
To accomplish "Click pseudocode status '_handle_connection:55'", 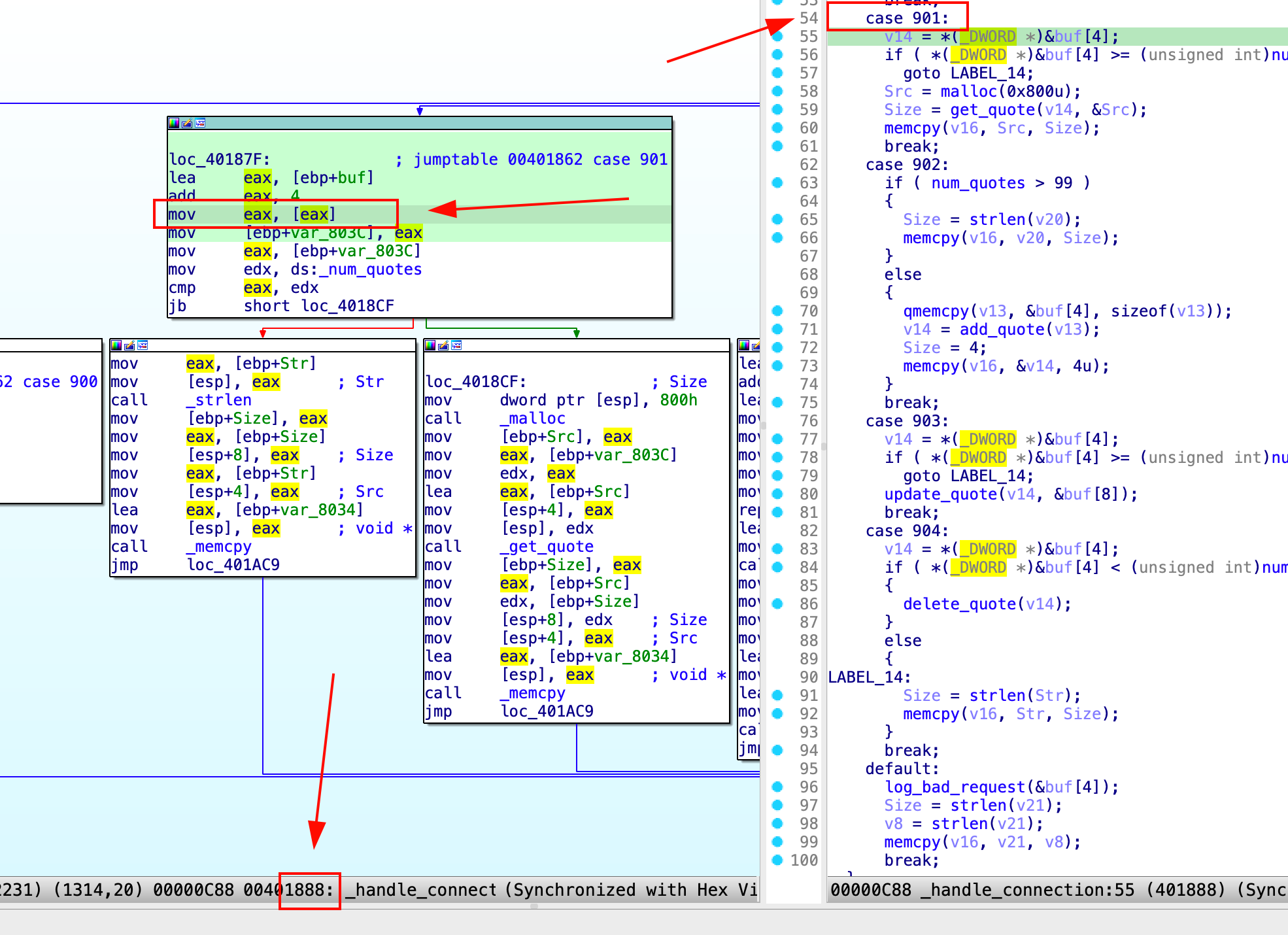I will coord(1027,890).
